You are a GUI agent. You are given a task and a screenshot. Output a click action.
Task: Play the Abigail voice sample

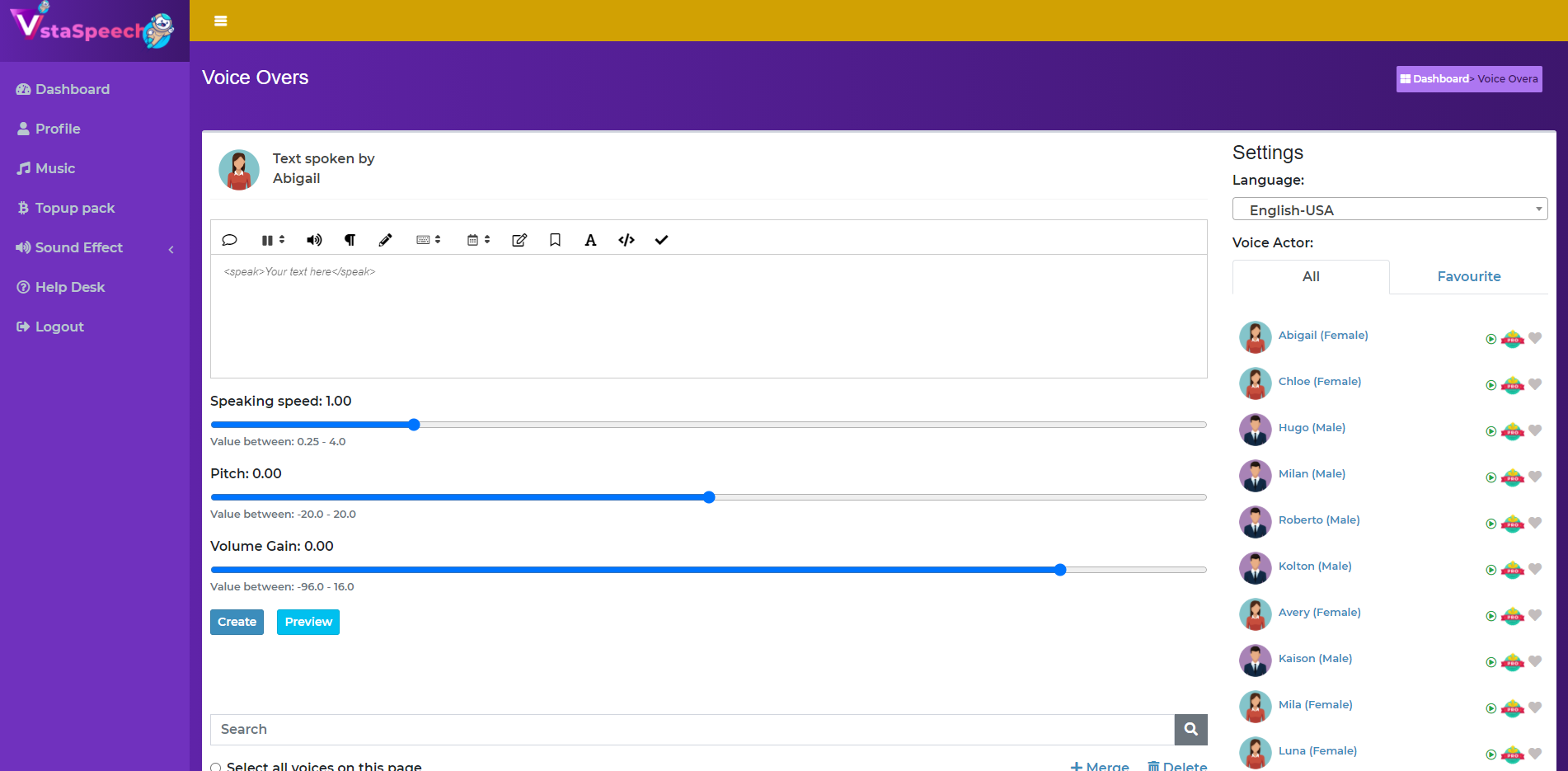pos(1491,339)
